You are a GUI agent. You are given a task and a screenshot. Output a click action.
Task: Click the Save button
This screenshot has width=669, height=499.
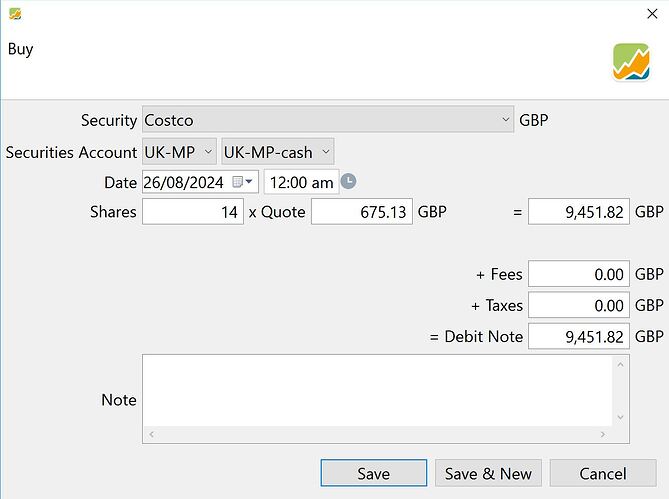(x=373, y=473)
